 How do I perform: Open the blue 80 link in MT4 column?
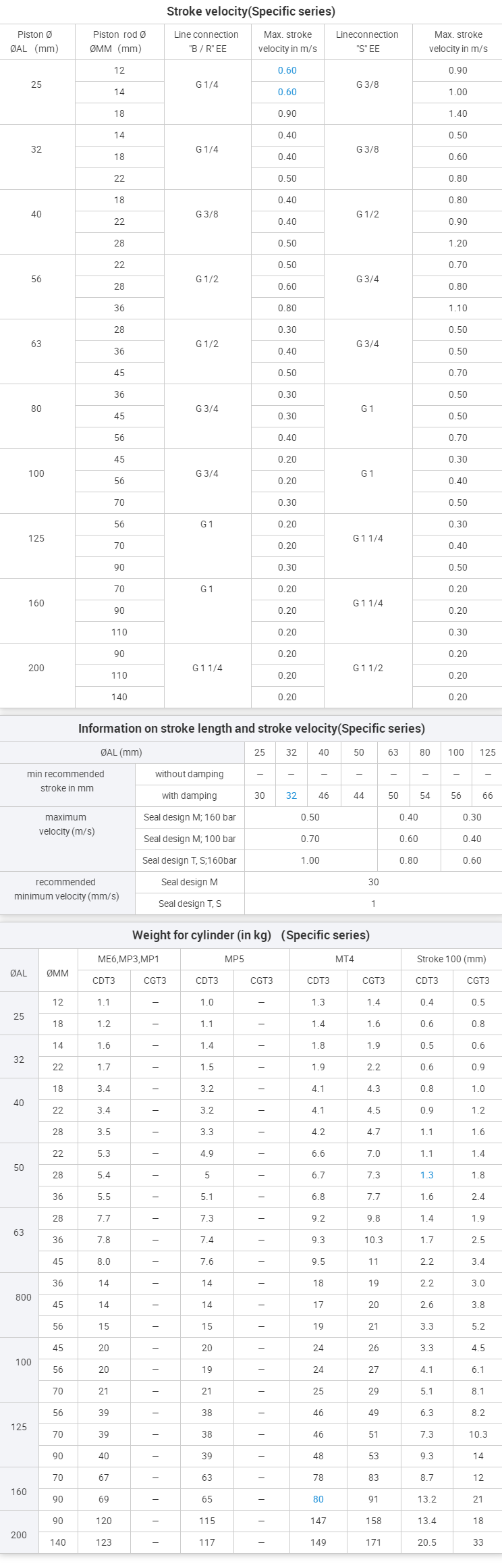point(318,1499)
